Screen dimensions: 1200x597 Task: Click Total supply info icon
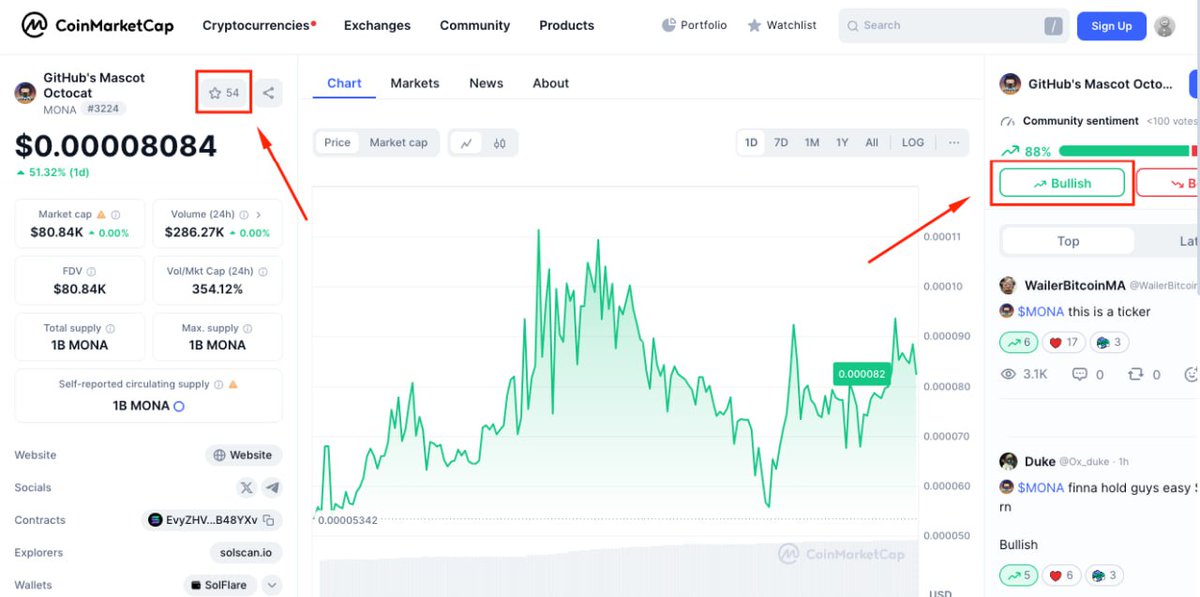tap(110, 328)
